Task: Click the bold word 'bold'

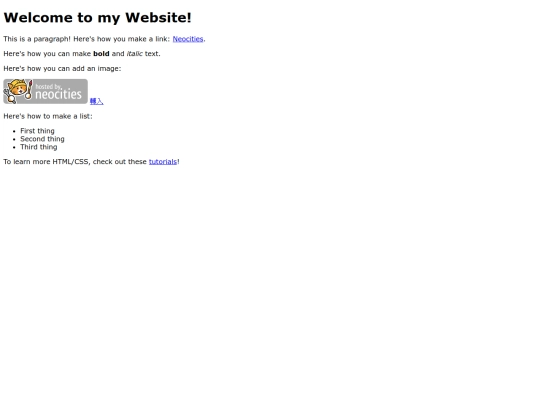Action: click(101, 54)
